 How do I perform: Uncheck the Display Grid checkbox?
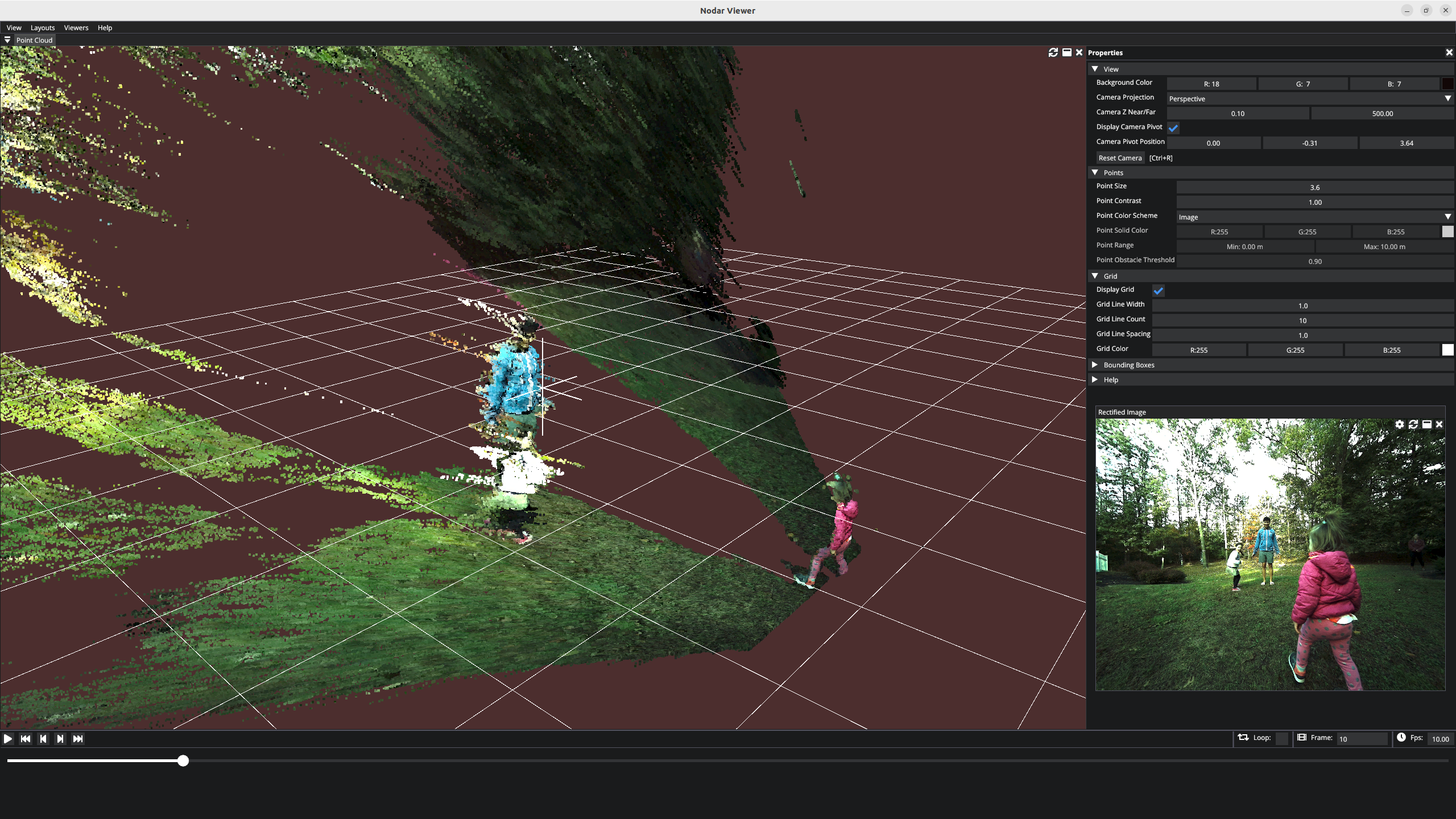(1159, 291)
